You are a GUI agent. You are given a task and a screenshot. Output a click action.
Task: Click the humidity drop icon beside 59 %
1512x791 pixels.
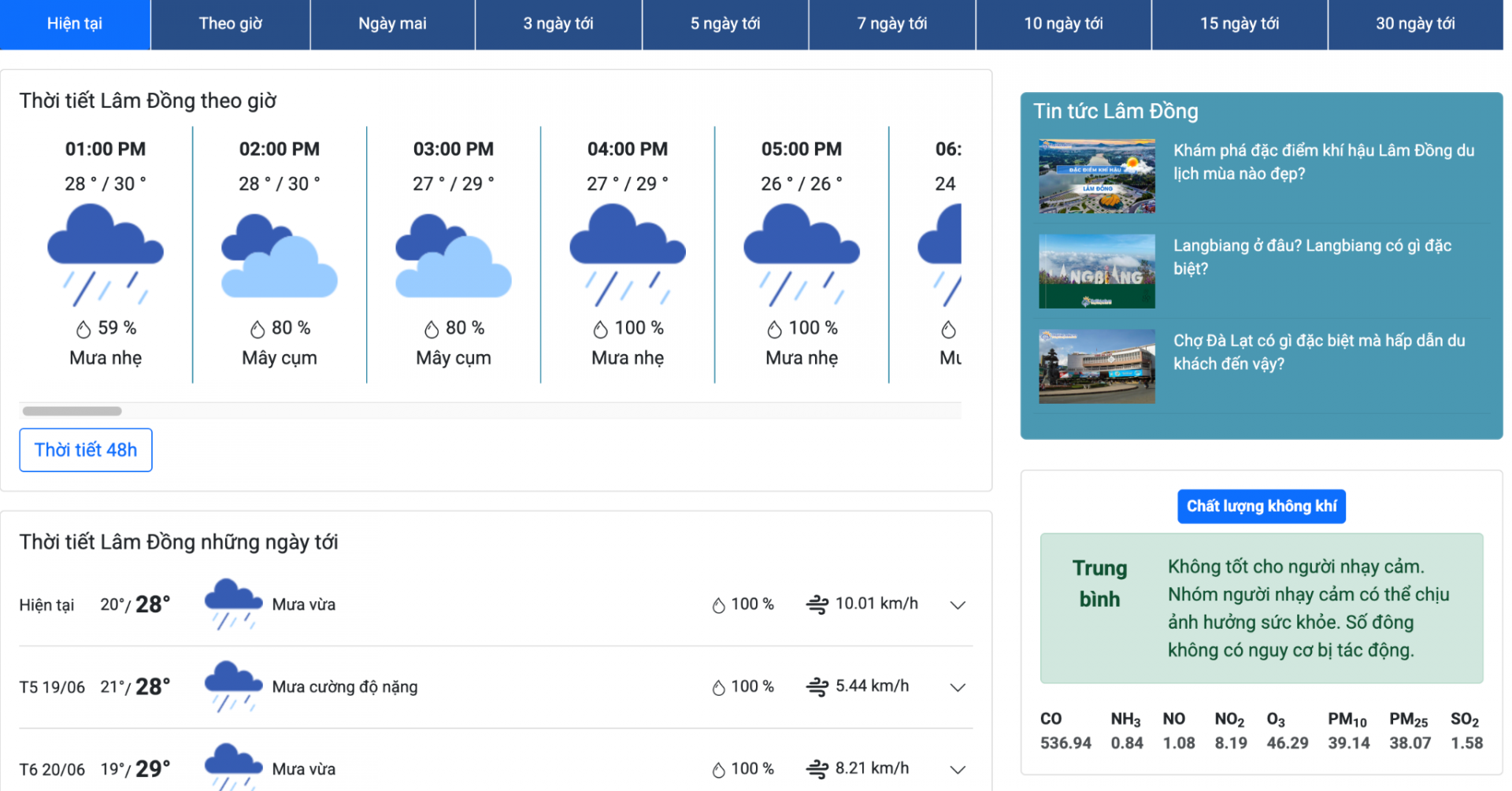83,329
